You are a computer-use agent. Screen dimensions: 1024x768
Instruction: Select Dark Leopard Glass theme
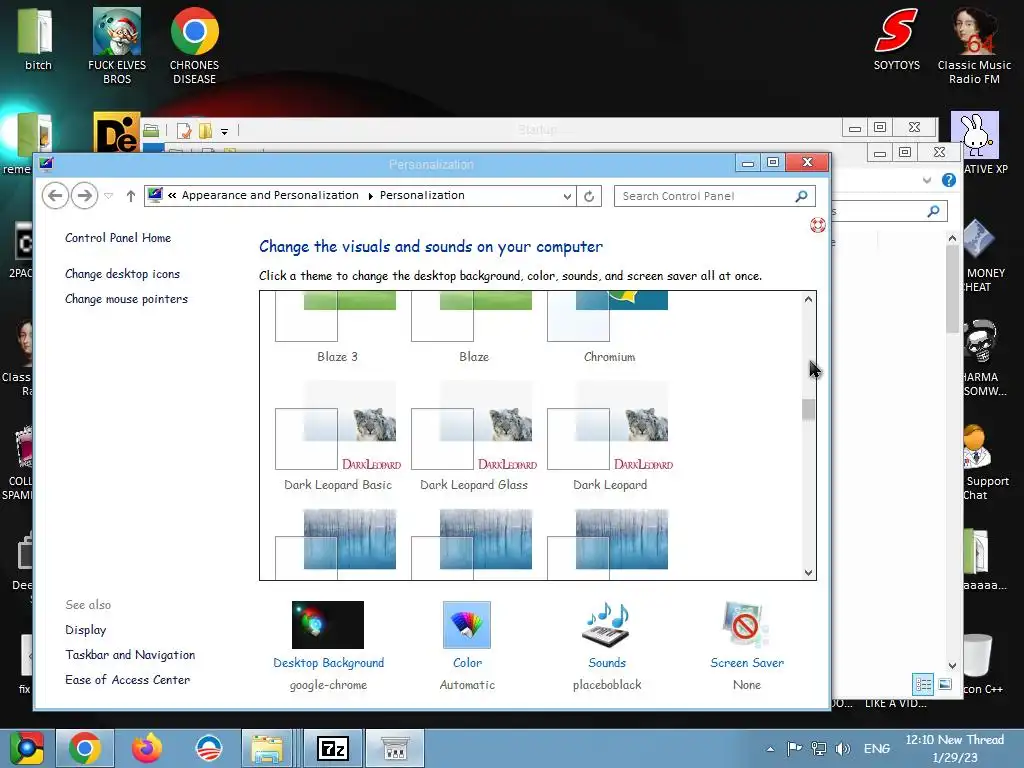(473, 436)
